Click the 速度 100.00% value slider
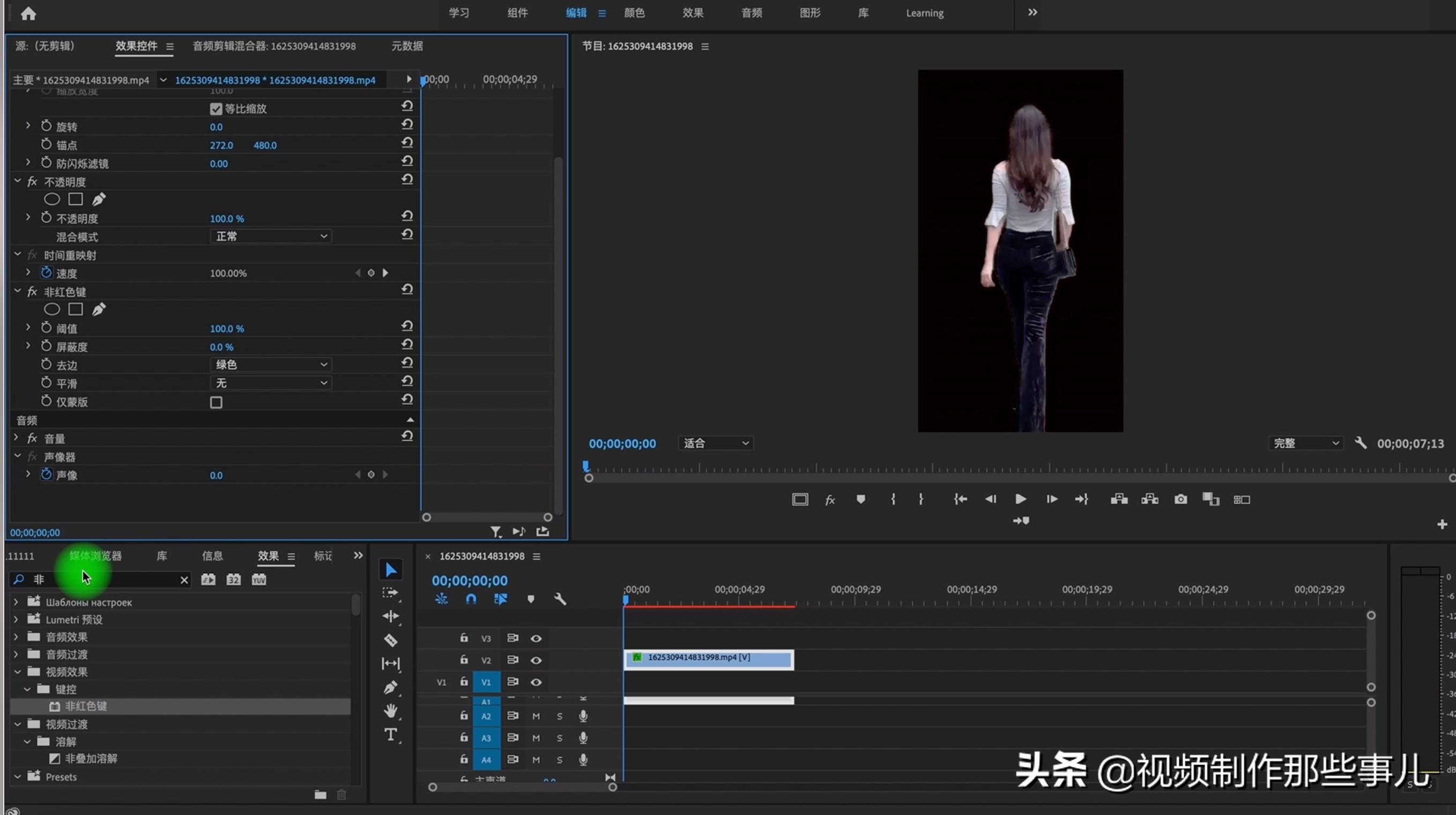The image size is (1456, 815). click(228, 272)
